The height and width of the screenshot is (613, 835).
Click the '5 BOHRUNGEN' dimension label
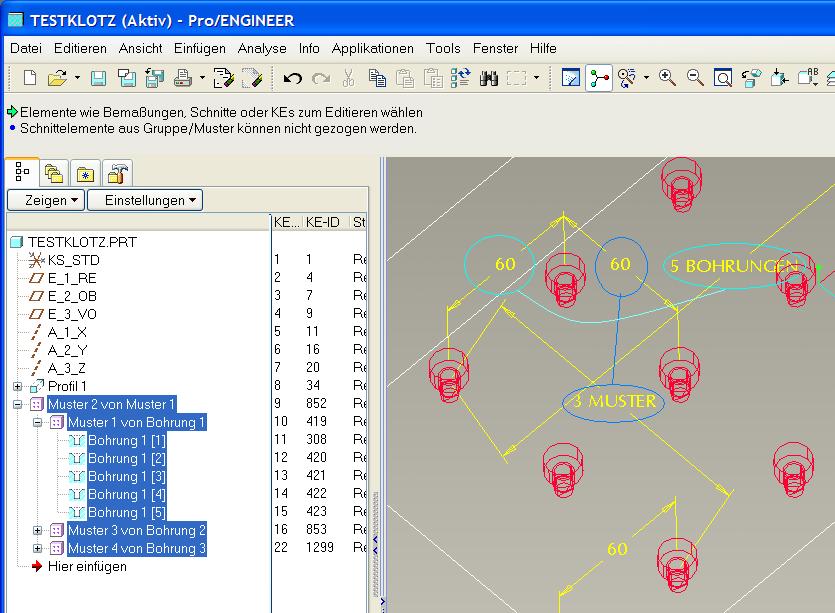click(735, 266)
